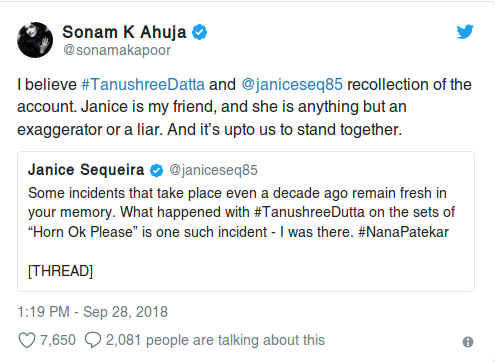Open the @janiceseq85 mention in tweet text
Screen dimensions: 495x362
pos(292,84)
